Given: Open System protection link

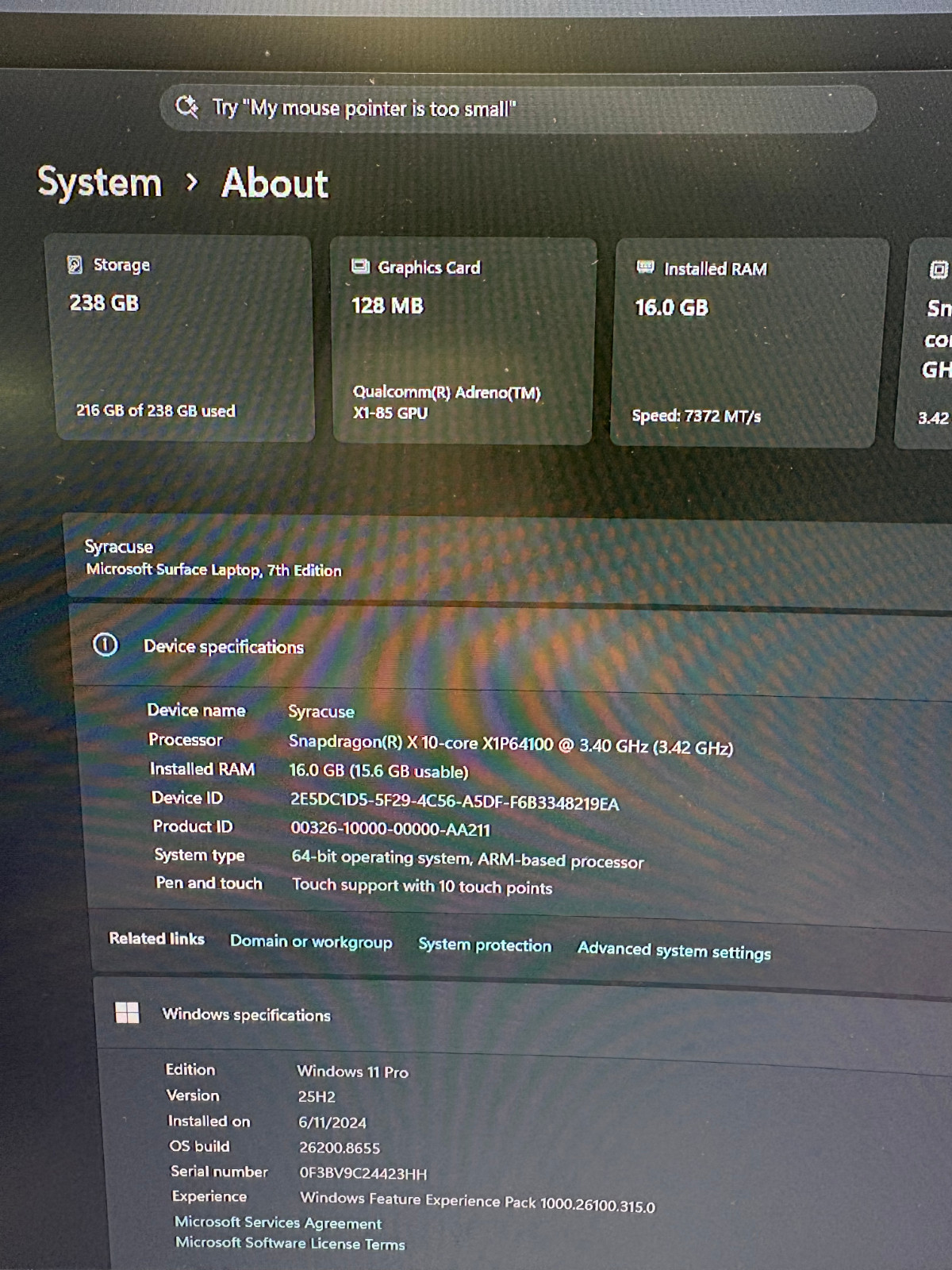Looking at the screenshot, I should click(x=485, y=945).
